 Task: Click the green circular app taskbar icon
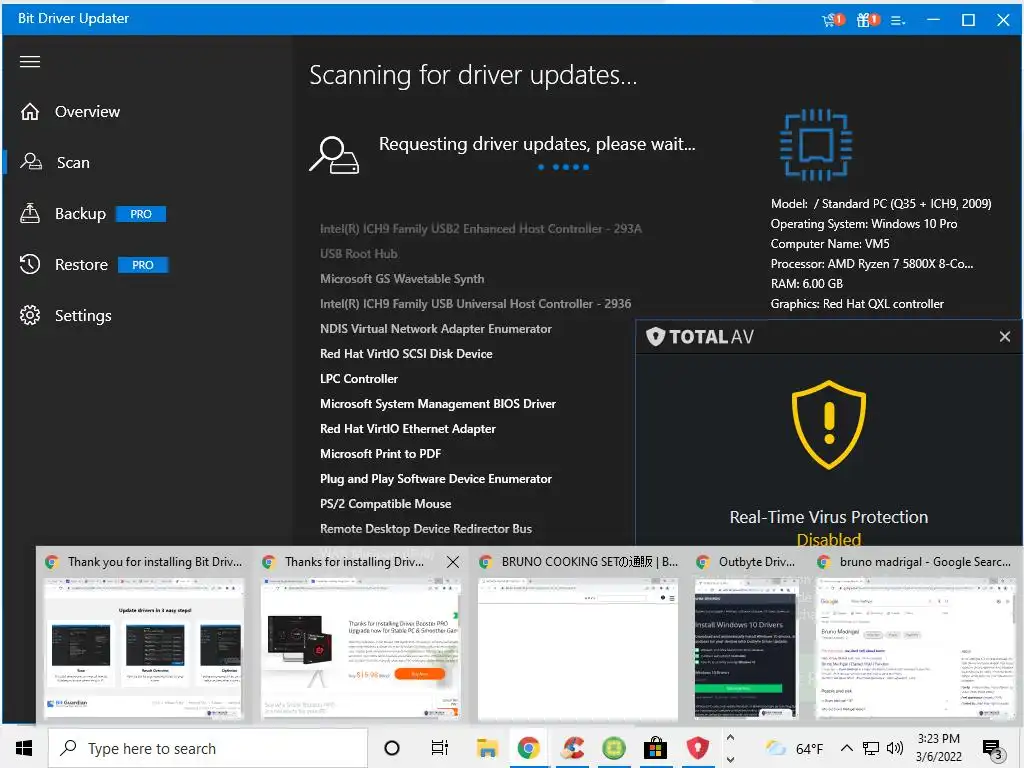tap(614, 748)
